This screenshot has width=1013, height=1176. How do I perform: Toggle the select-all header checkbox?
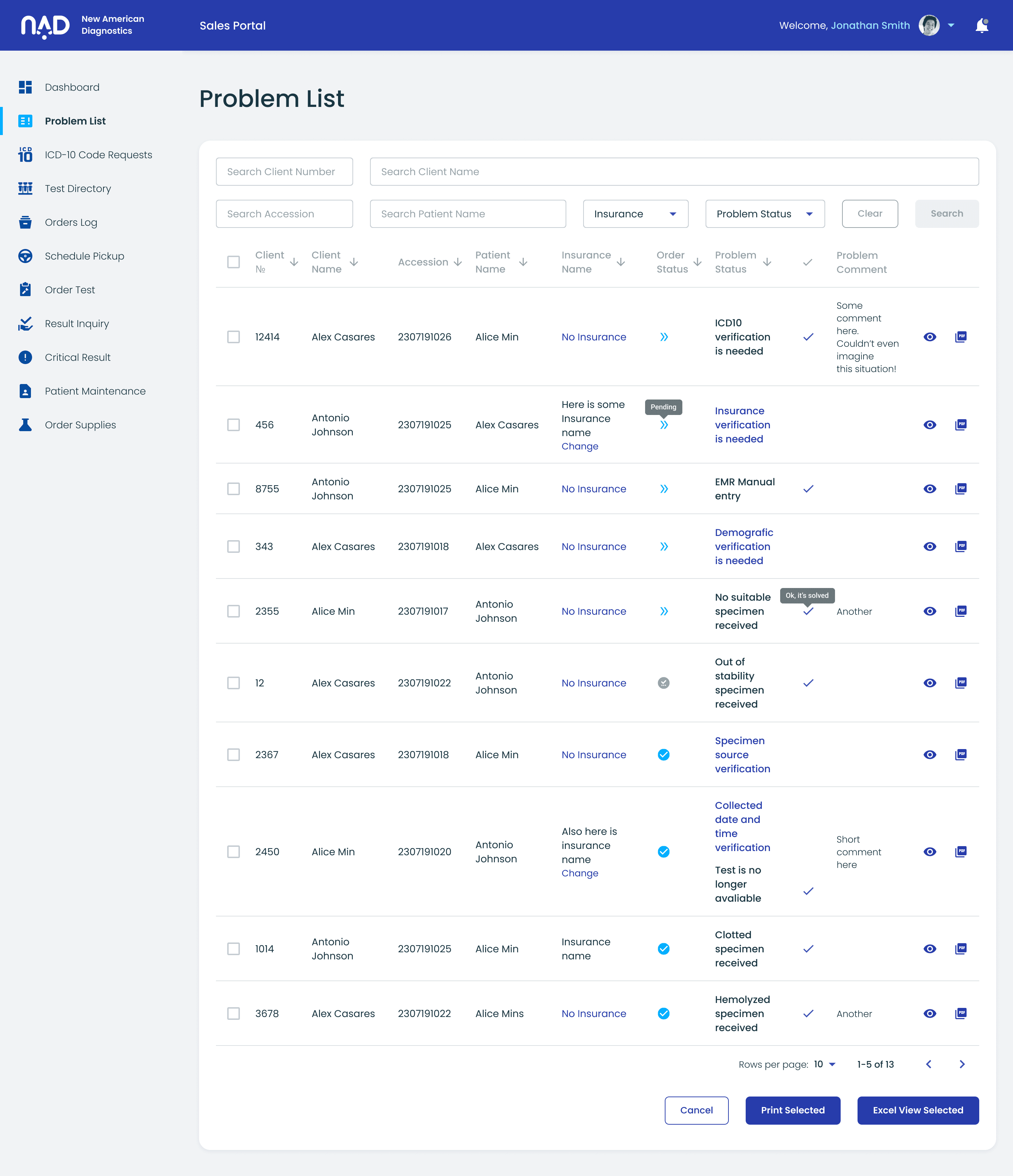(x=233, y=262)
